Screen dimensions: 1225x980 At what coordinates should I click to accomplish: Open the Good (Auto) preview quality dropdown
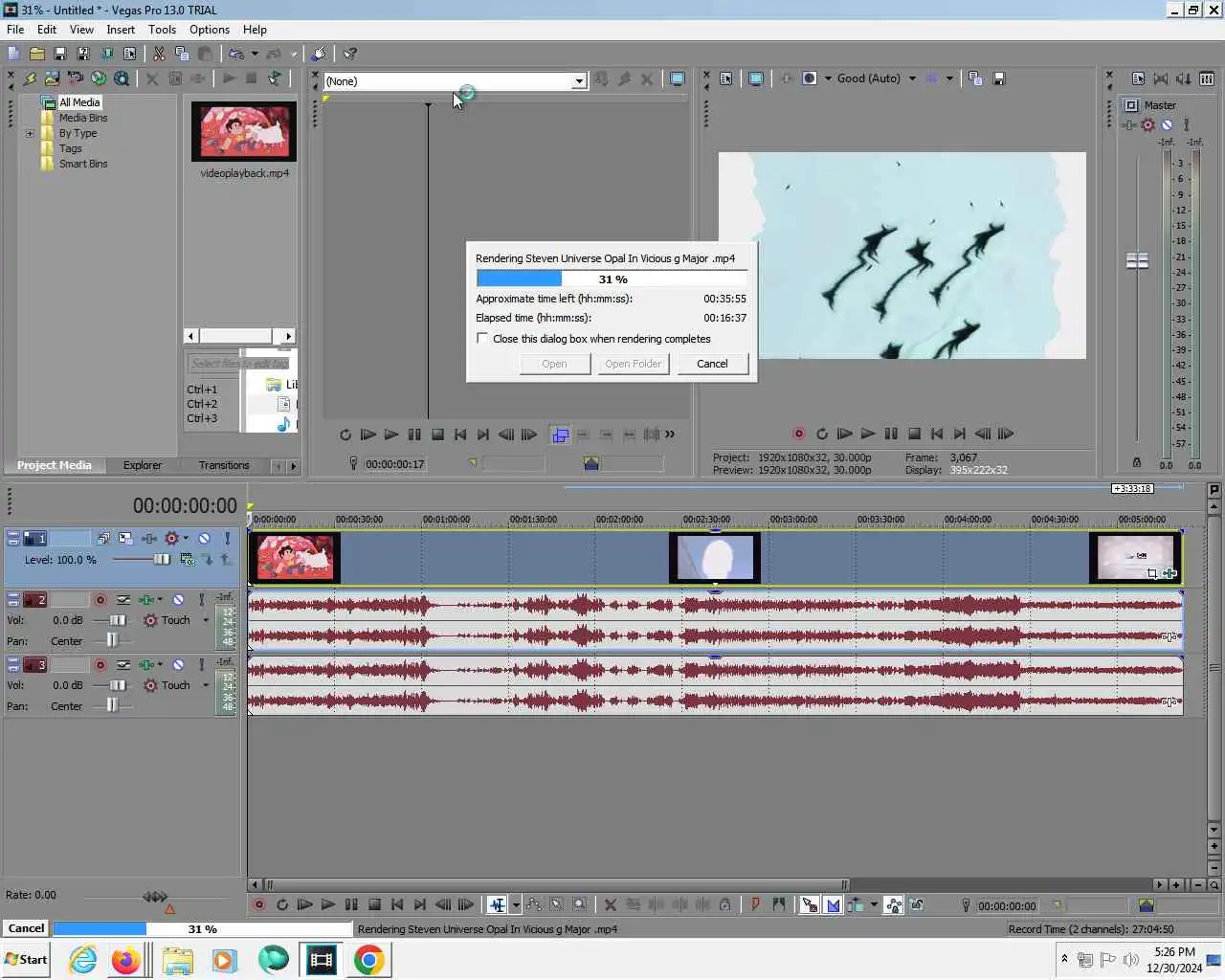coord(912,78)
